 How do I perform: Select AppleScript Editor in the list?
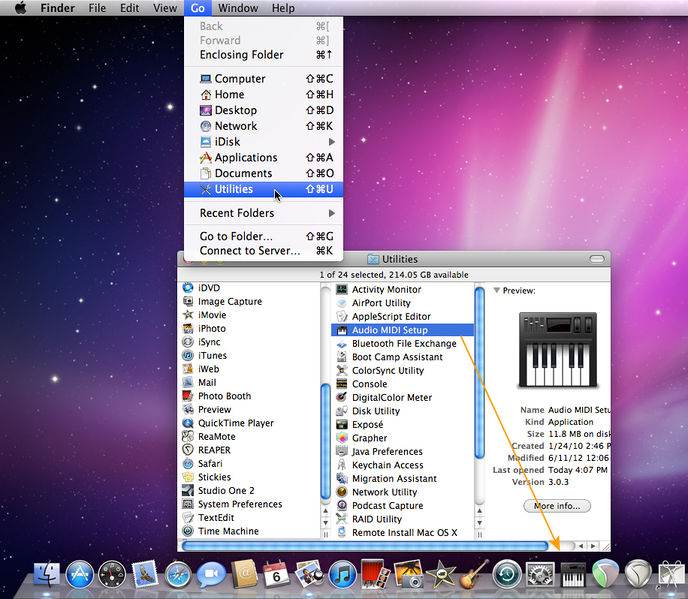click(x=402, y=316)
